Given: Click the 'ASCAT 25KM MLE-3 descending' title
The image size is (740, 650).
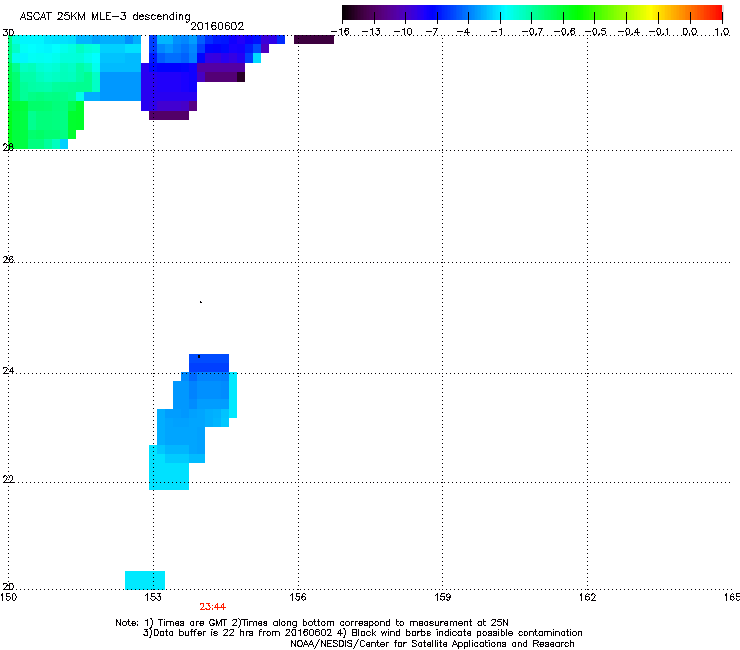Looking at the screenshot, I should tap(105, 16).
